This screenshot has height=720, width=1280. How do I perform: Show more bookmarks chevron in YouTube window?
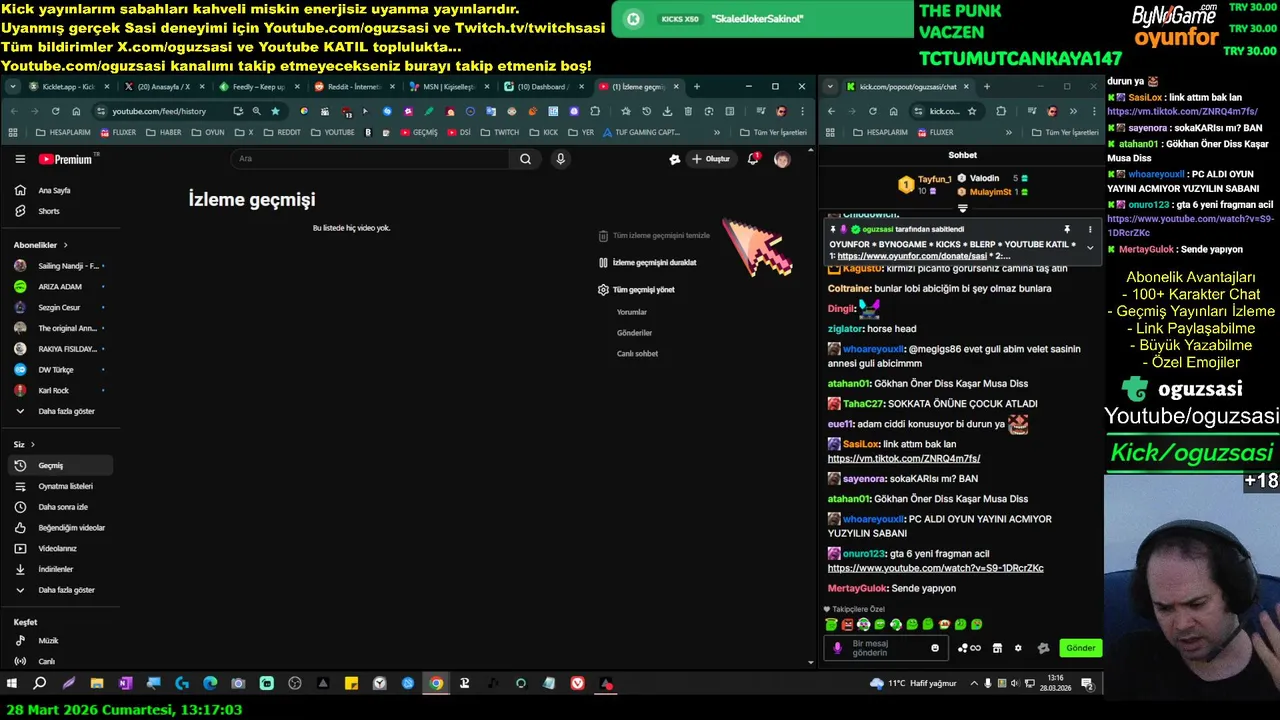716,132
